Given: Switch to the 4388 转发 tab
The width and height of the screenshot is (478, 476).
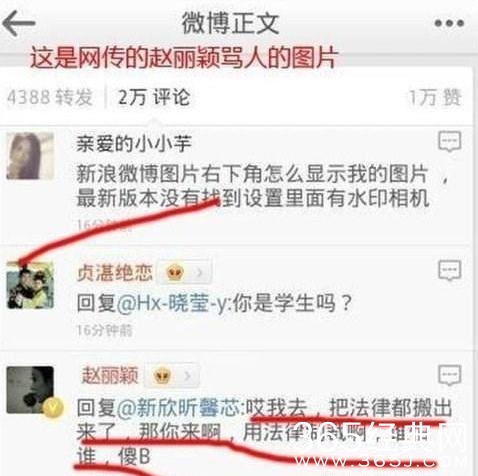Looking at the screenshot, I should click(x=50, y=97).
